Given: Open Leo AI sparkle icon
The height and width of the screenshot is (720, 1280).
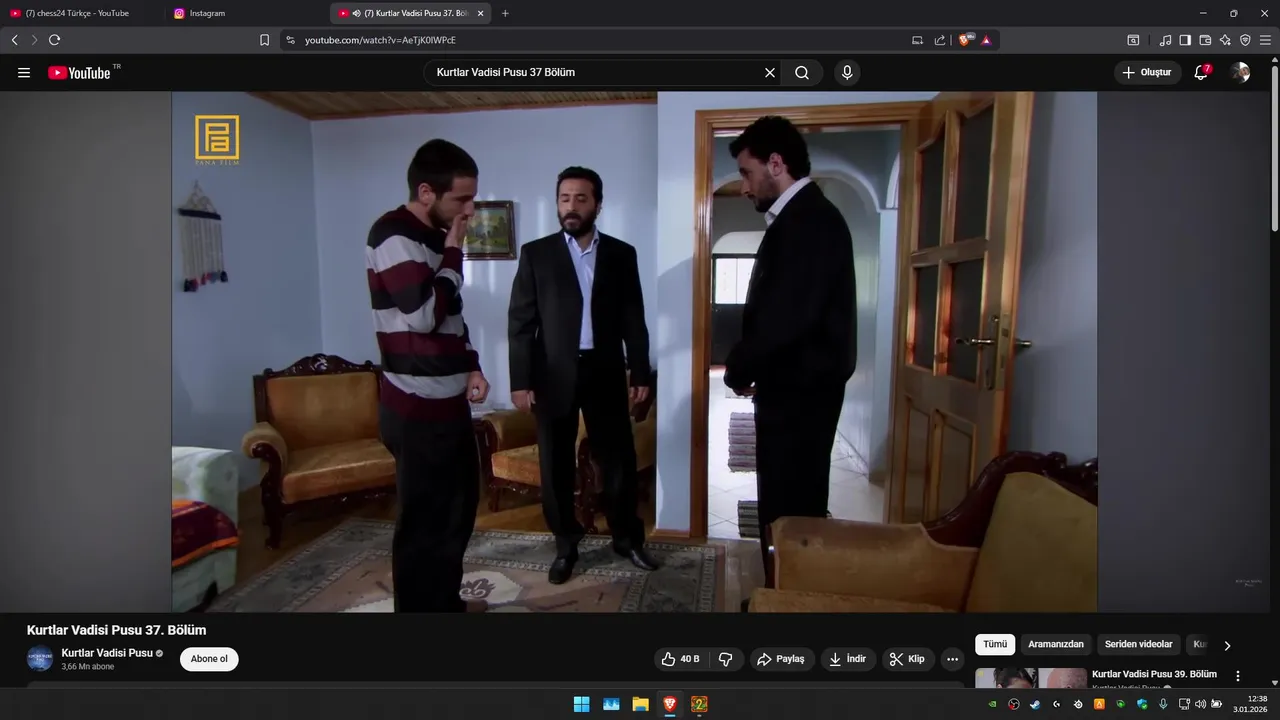Looking at the screenshot, I should coord(1225,40).
